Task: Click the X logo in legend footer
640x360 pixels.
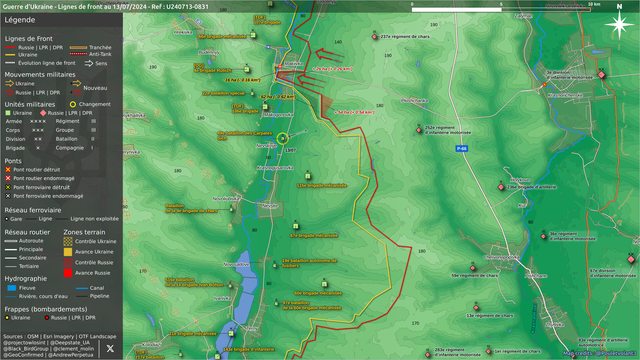Action: pos(110,348)
